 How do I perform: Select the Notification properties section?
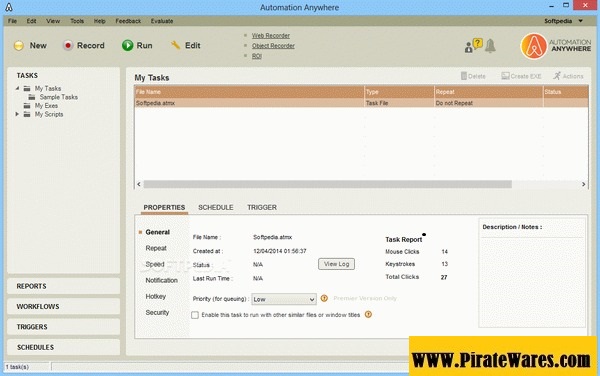(x=161, y=280)
